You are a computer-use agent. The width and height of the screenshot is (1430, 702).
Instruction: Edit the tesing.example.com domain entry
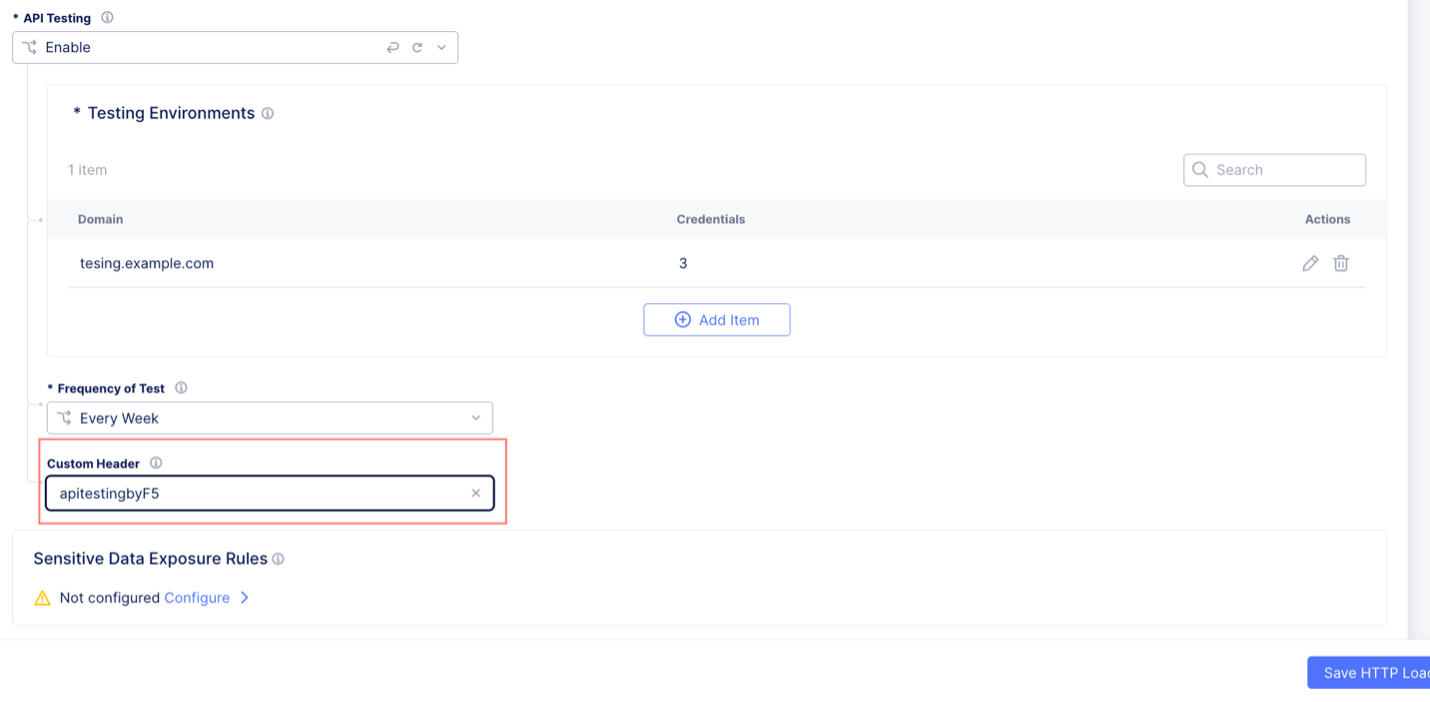[1310, 263]
